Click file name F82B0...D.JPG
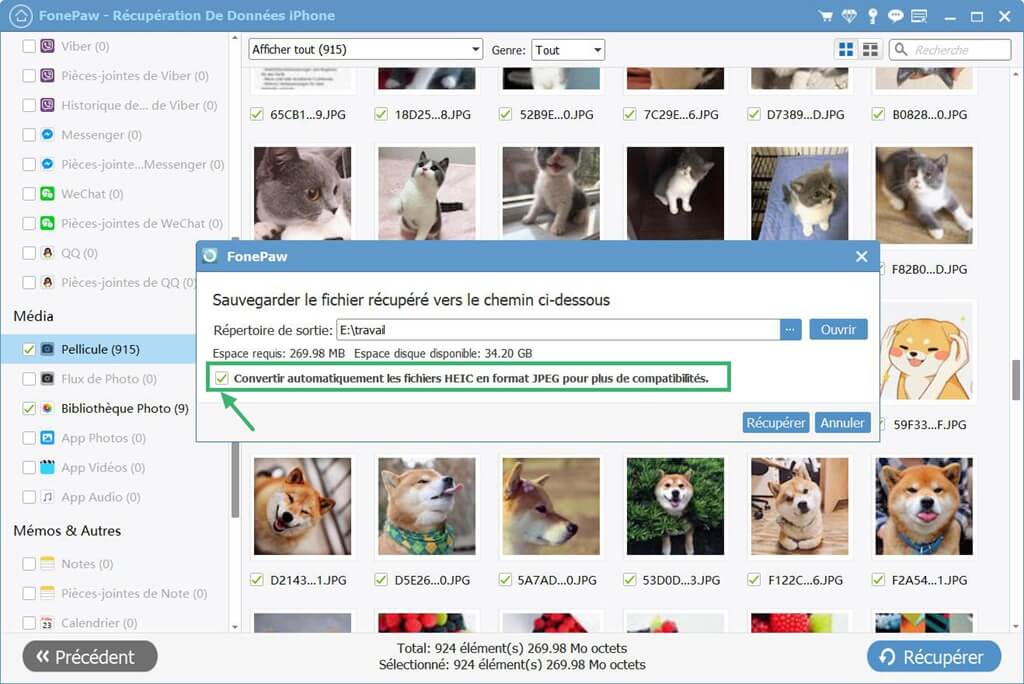 (929, 269)
